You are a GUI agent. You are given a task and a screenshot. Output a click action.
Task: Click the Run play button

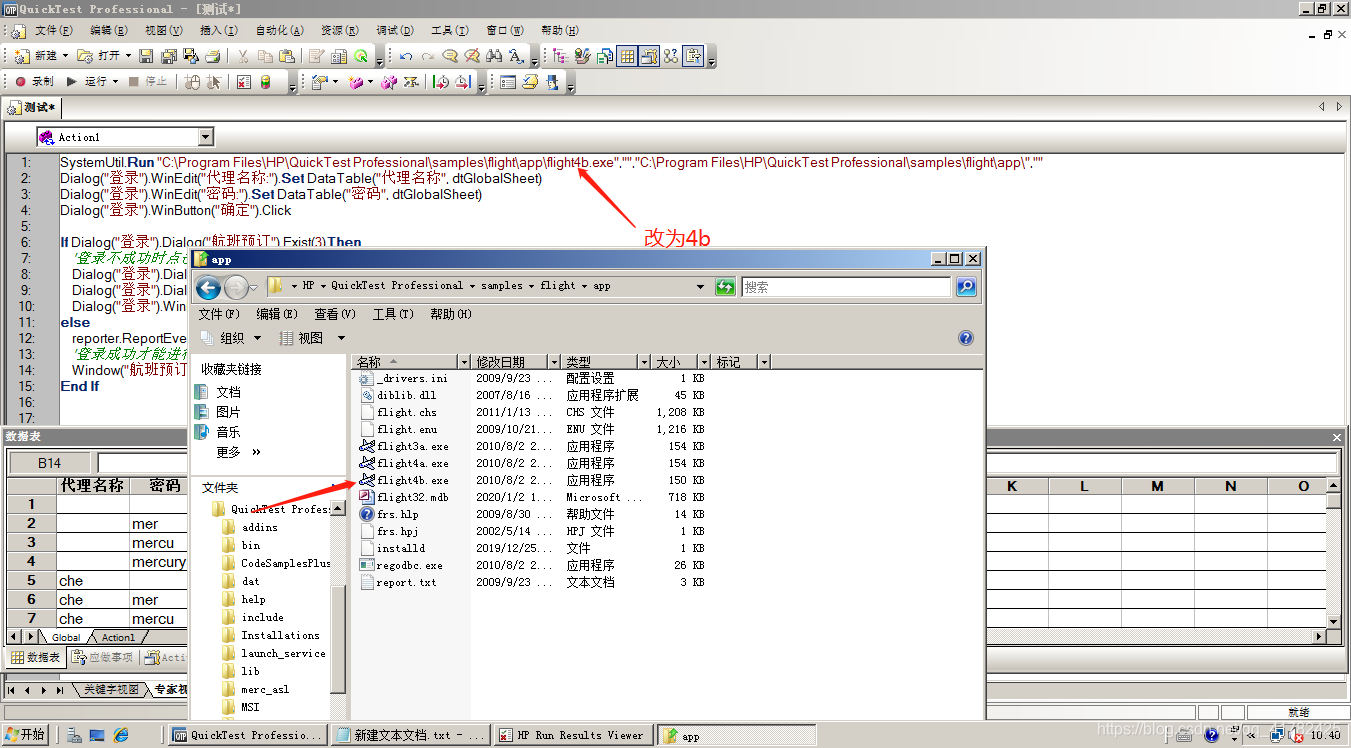tap(87, 82)
